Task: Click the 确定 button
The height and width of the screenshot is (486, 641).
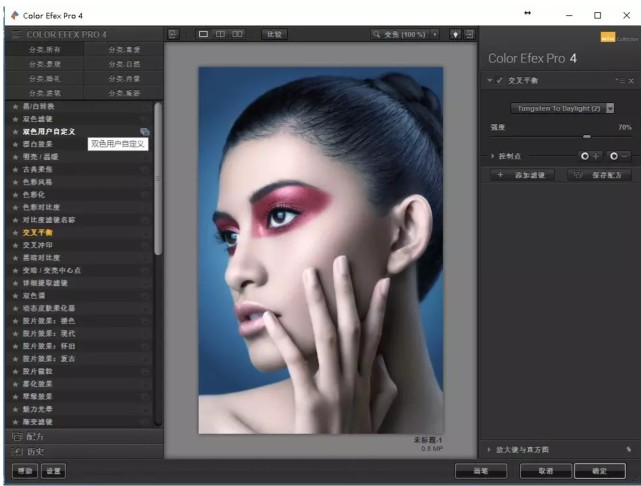Action: (x=599, y=470)
